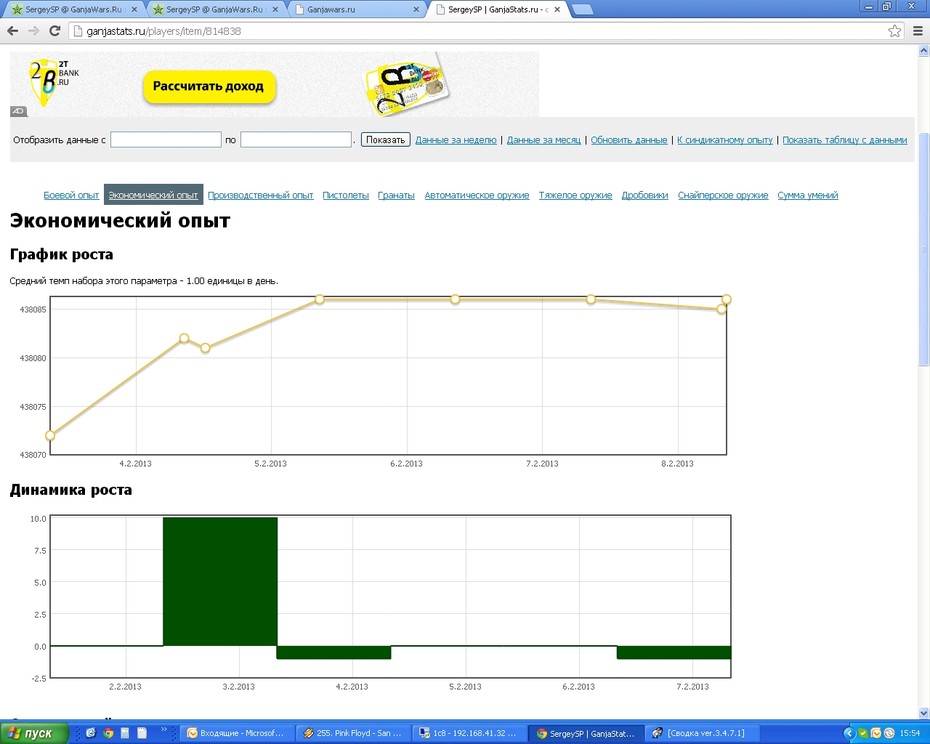Click the first data point on growth graph

tap(50, 435)
